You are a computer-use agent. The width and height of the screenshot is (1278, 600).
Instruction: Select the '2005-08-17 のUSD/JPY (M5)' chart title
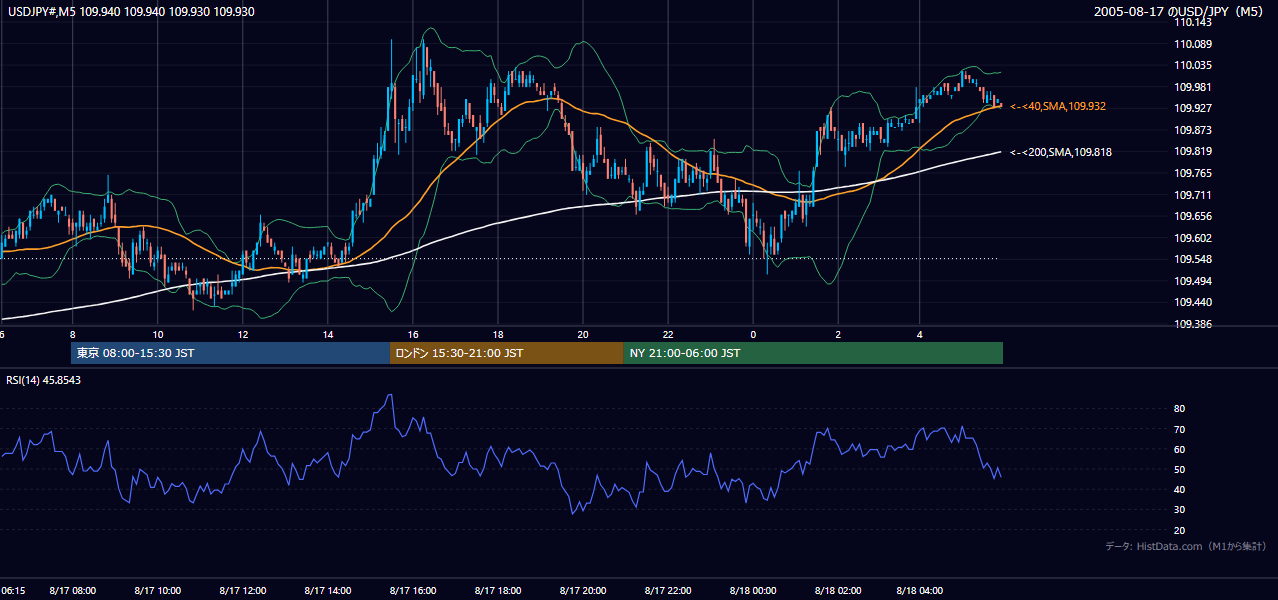[1180, 12]
